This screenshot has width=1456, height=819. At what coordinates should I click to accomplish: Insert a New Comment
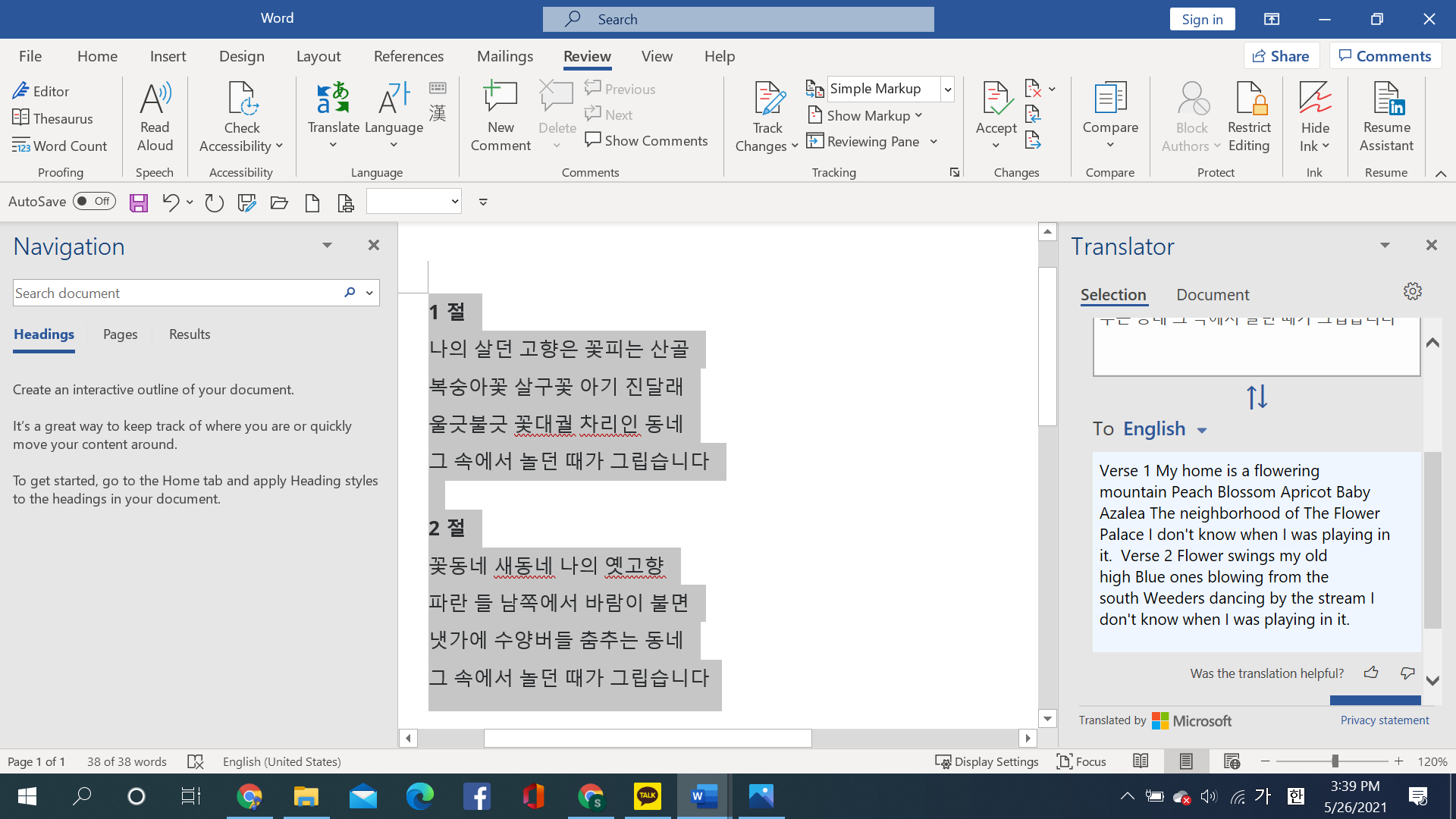pos(500,118)
